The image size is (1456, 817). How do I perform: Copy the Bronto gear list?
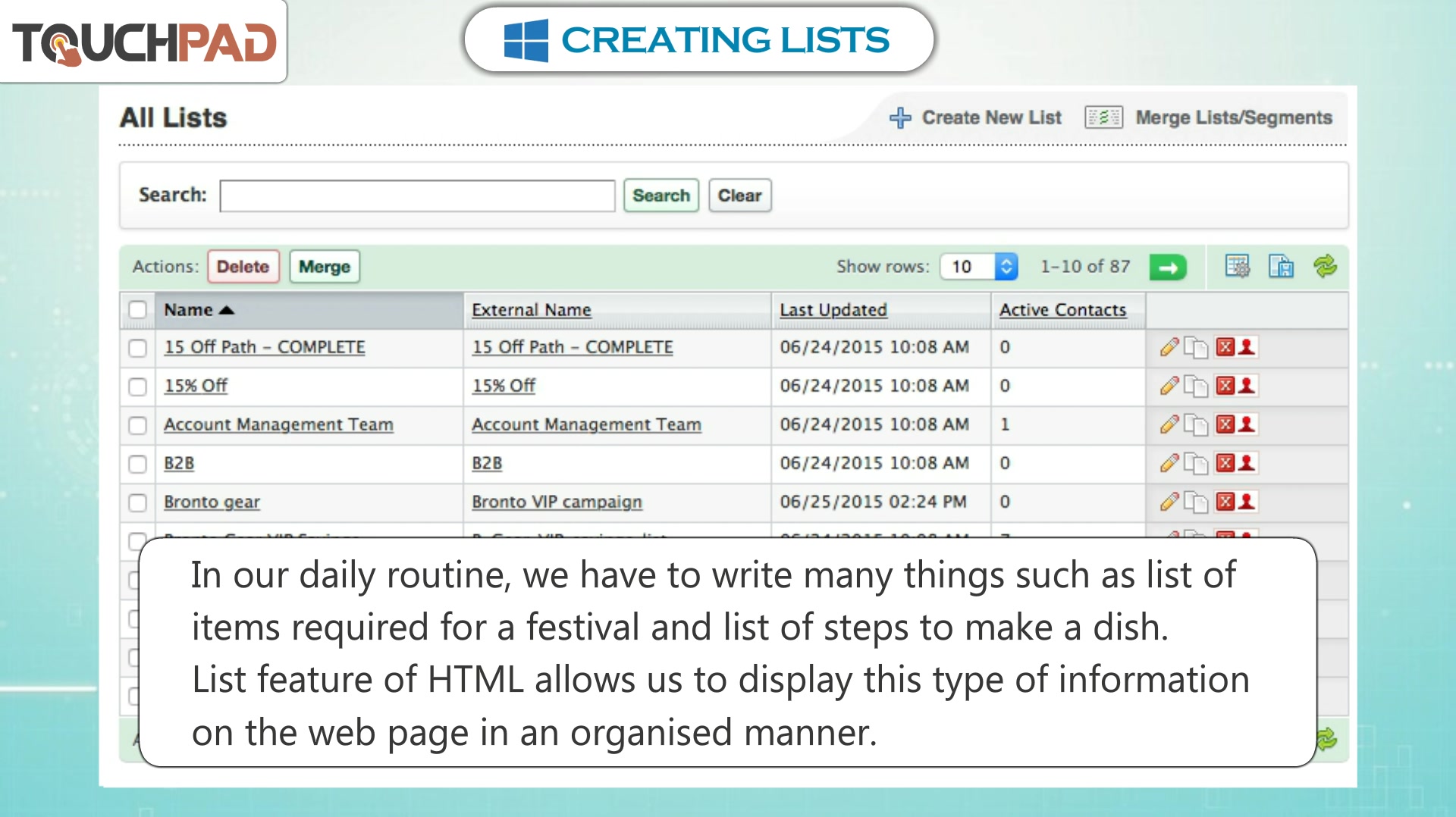click(1196, 502)
